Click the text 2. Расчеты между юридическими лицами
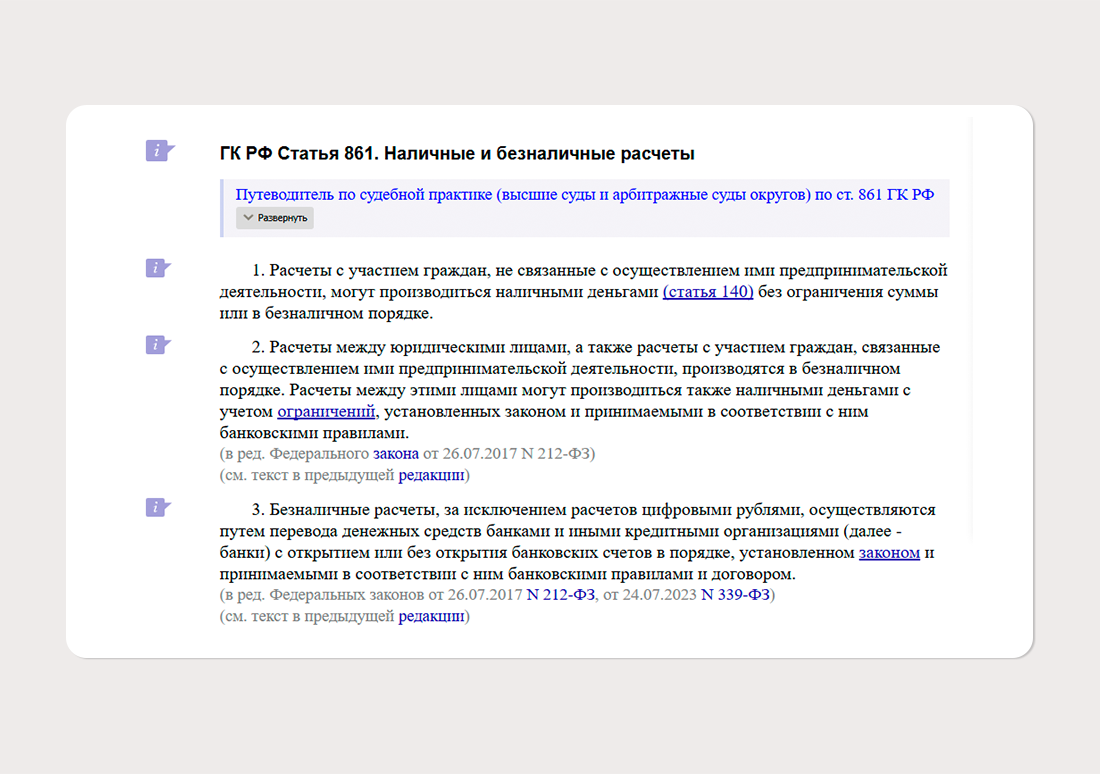The width and height of the screenshot is (1100, 774). (x=409, y=347)
